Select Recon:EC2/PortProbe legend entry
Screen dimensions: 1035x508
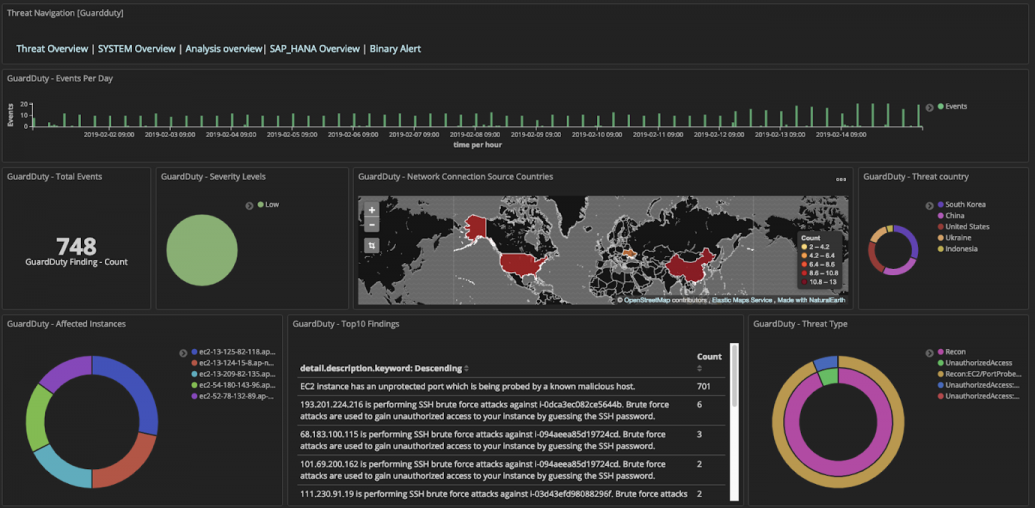point(978,374)
